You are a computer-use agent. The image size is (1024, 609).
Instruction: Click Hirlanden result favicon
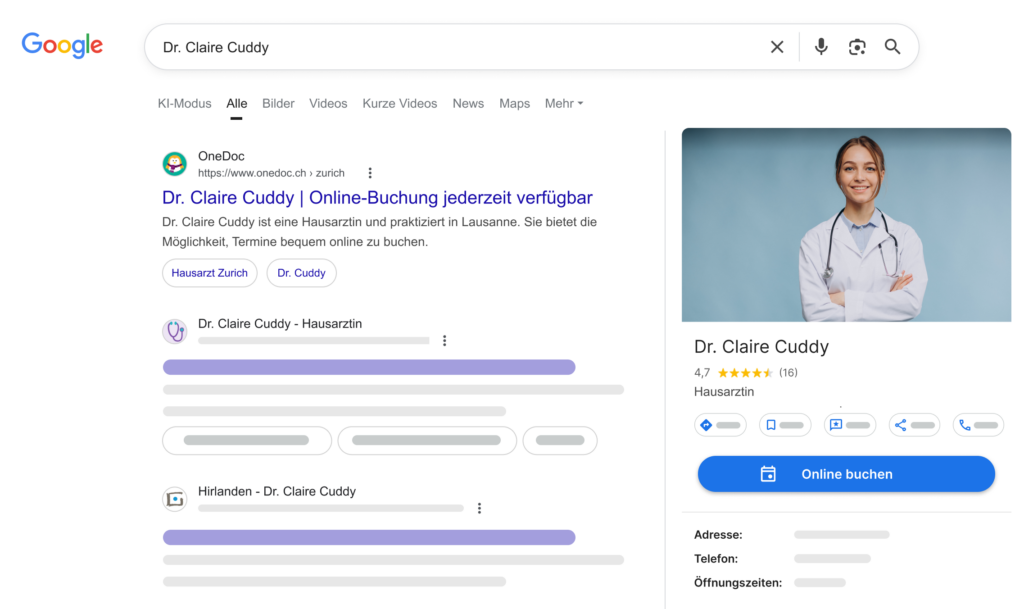[174, 499]
